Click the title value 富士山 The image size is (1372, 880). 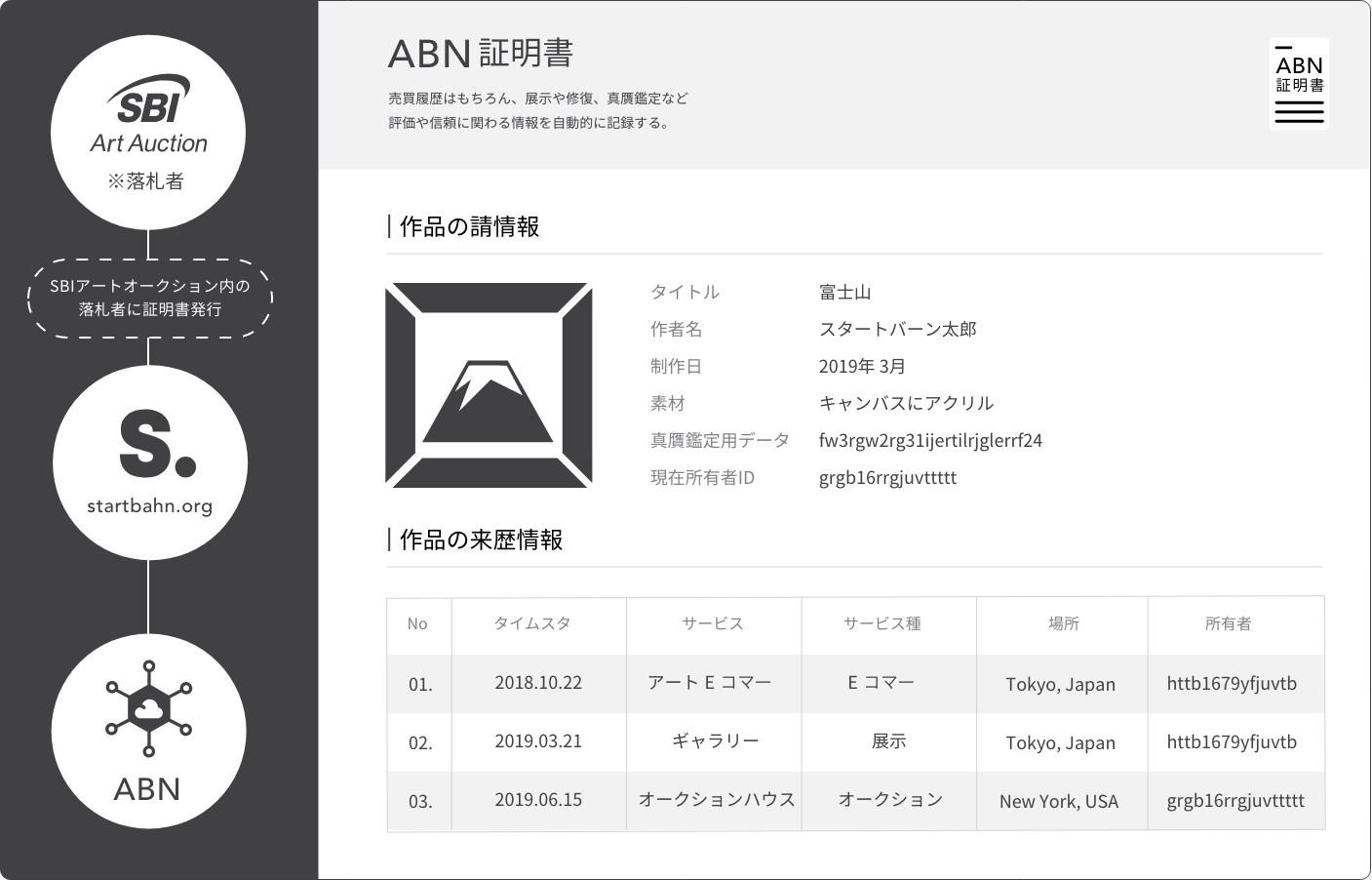click(844, 291)
